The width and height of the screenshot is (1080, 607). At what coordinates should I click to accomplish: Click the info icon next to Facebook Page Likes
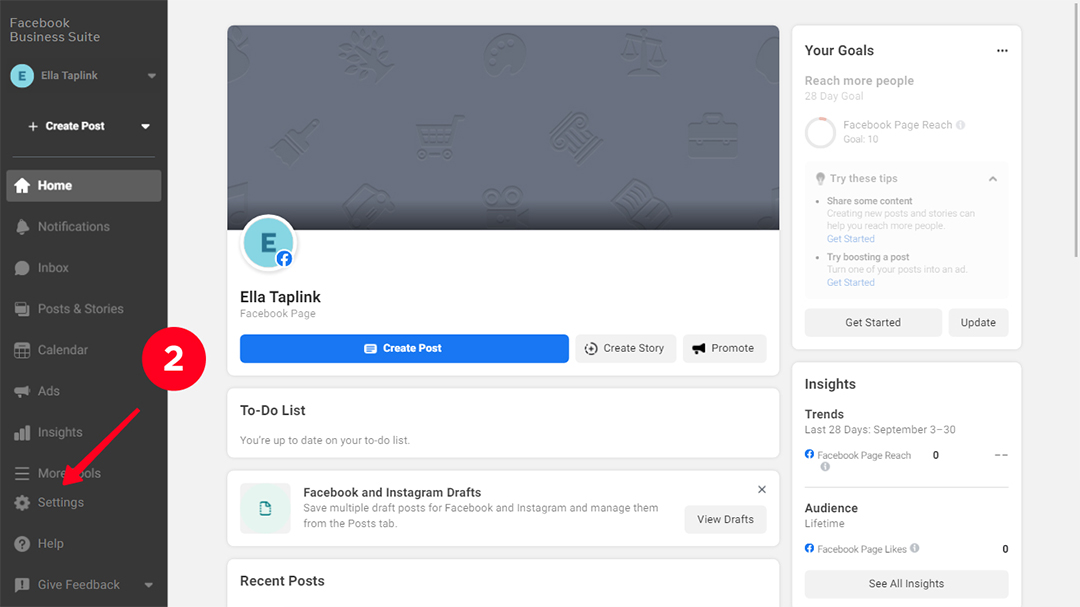pos(915,548)
